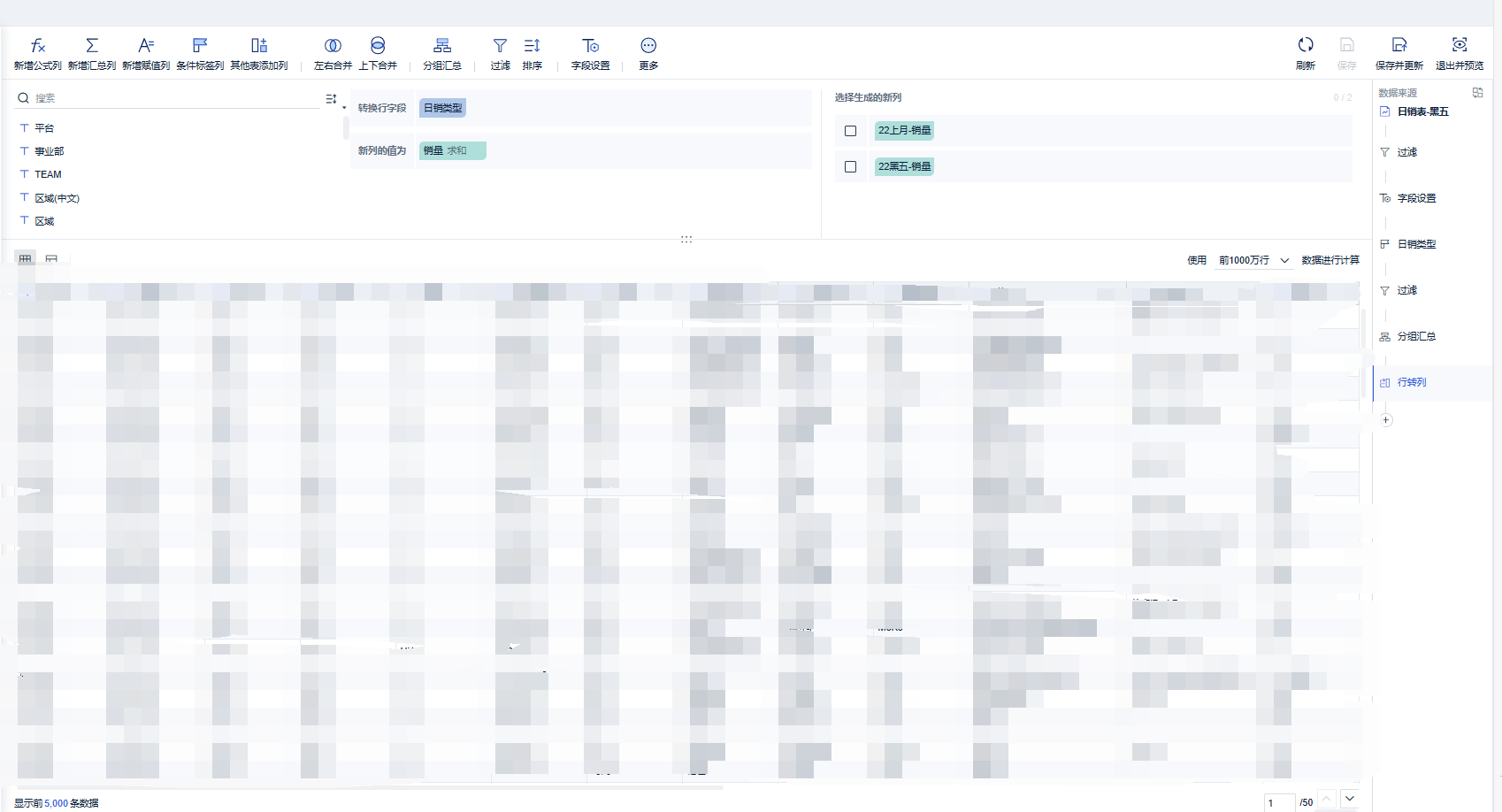Viewport: 1502px width, 812px height.
Task: Click the search magnifier icon
Action: tap(23, 98)
